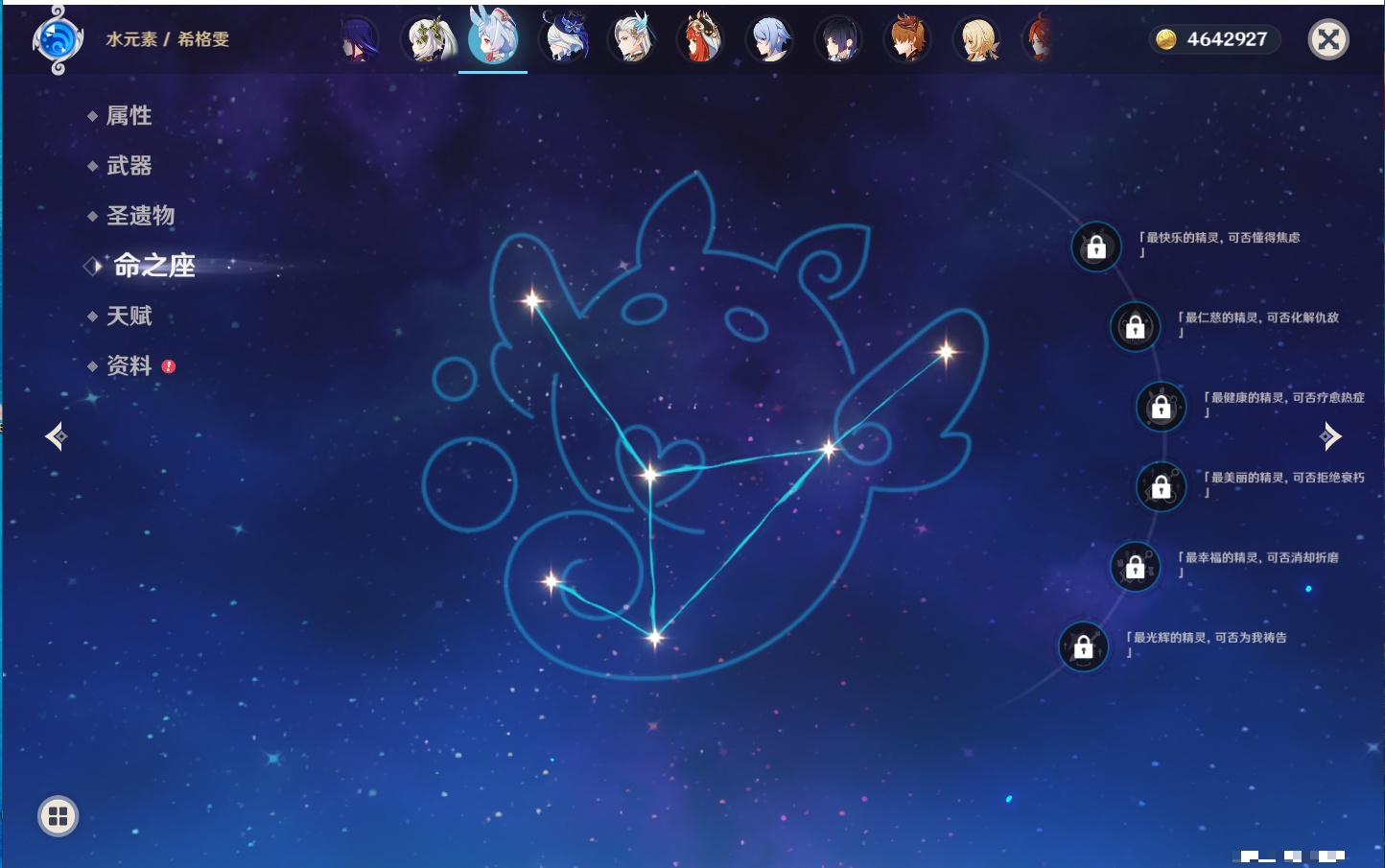Image resolution: width=1385 pixels, height=868 pixels.
Task: Open locked constellation 最幸福的精灵,可否消却折磨
Action: [1135, 567]
